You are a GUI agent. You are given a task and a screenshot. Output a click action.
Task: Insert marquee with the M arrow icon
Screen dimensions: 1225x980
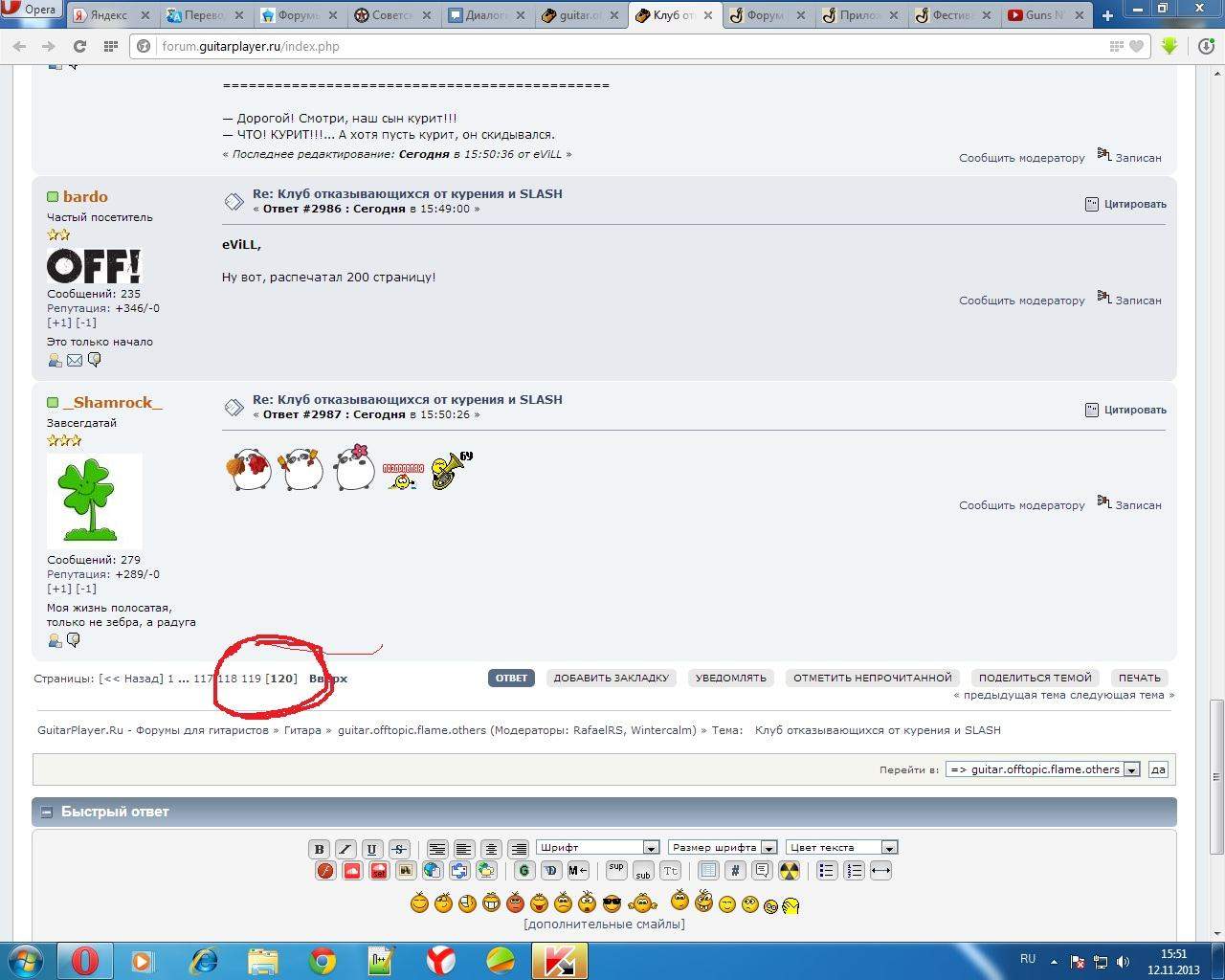pyautogui.click(x=577, y=871)
